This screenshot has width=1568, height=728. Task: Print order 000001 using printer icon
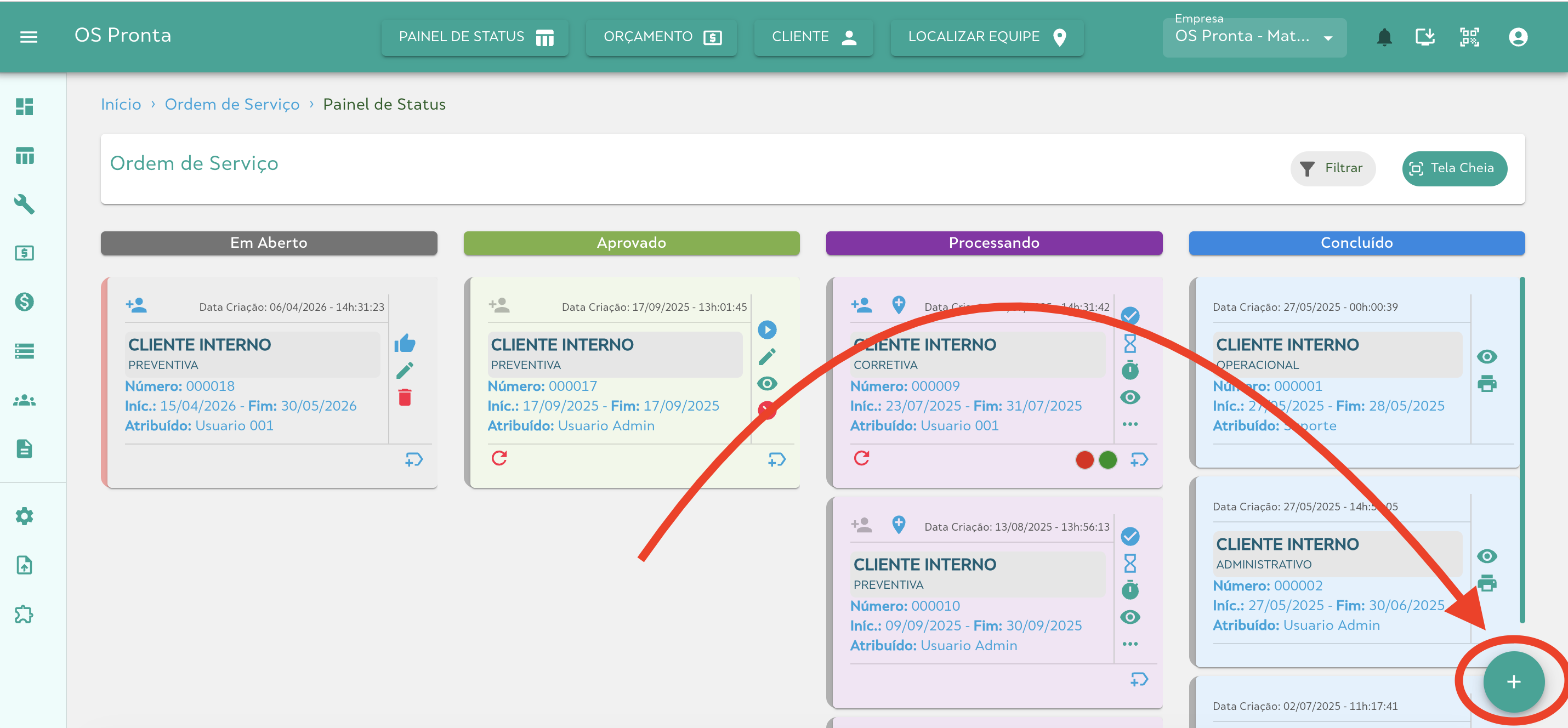pyautogui.click(x=1486, y=384)
